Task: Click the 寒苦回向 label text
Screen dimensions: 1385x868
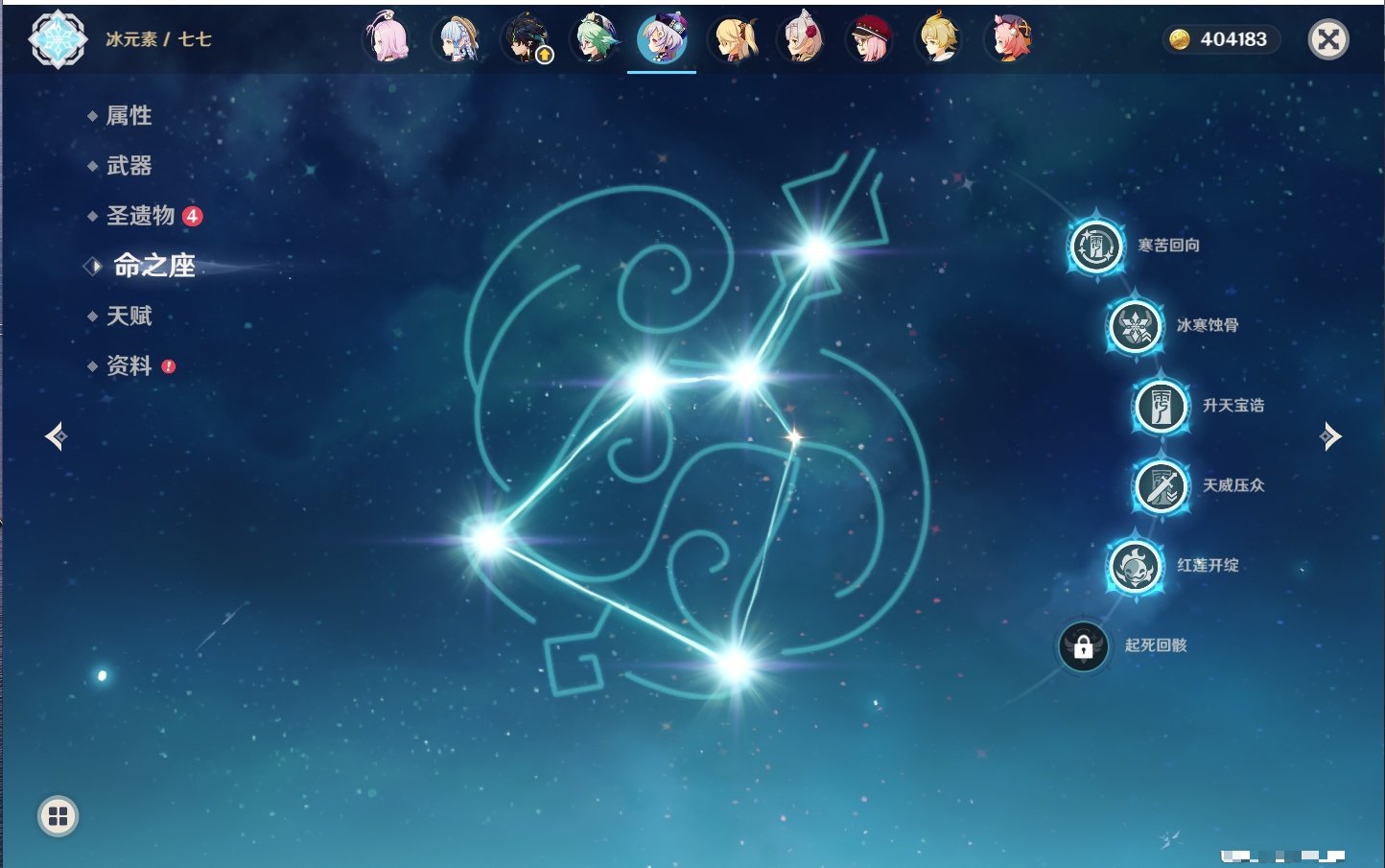Action: tap(1168, 246)
